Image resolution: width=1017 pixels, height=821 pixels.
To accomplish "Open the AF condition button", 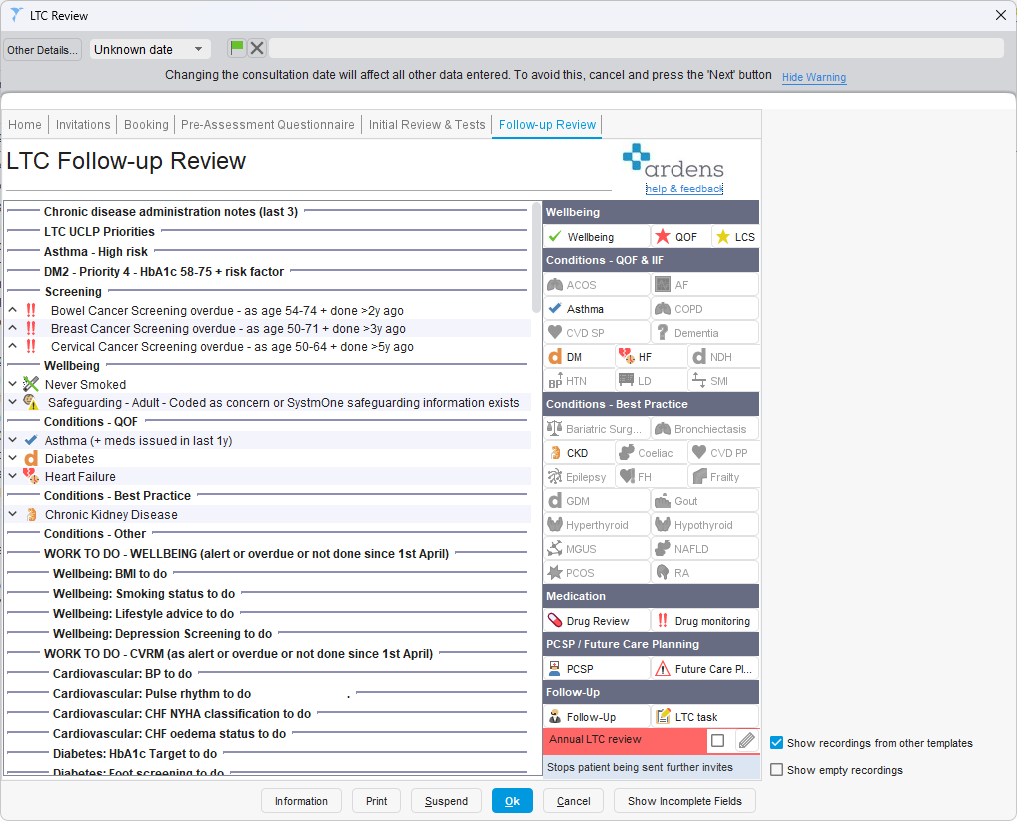I will (x=705, y=285).
